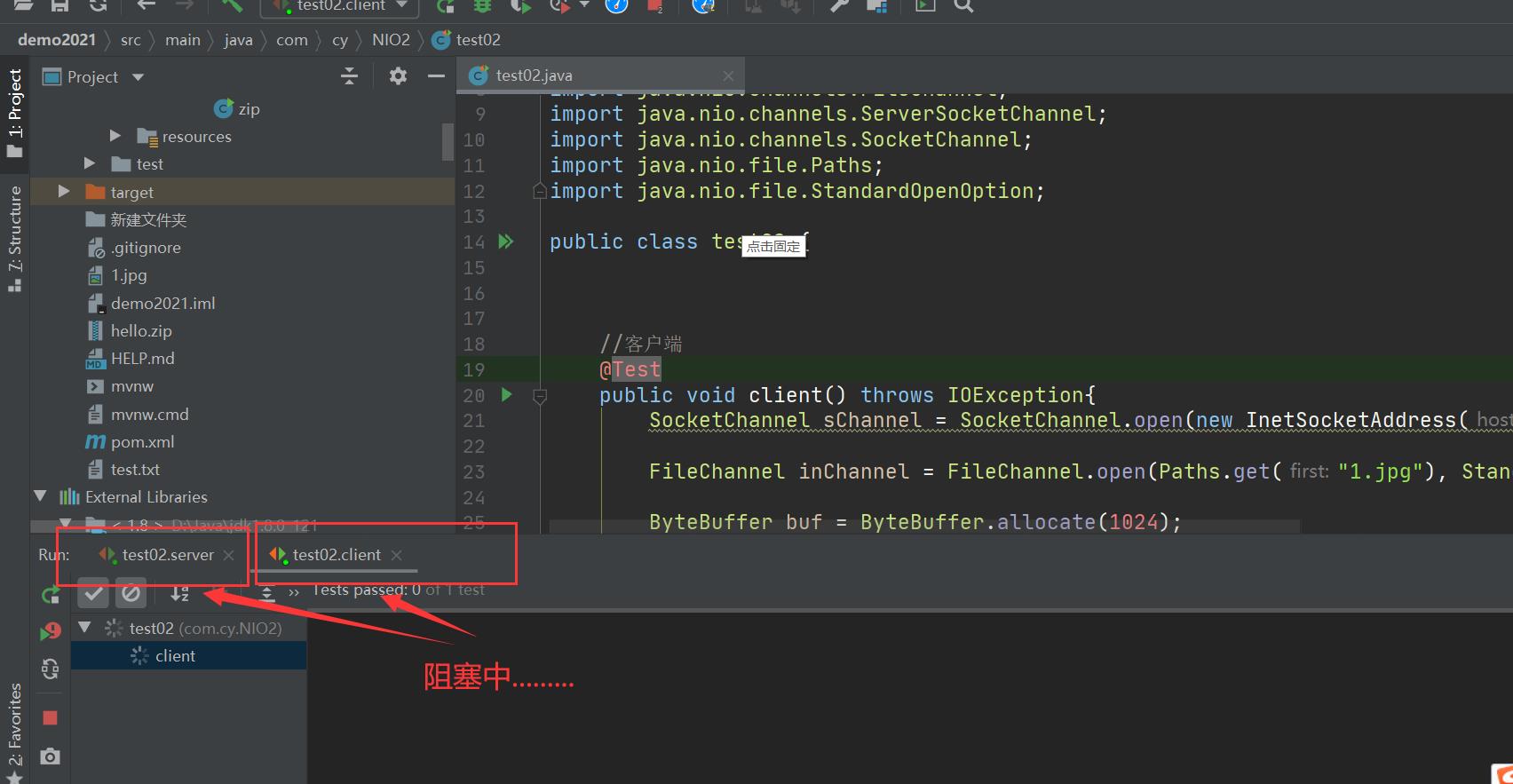
Task: Click the @Test annotation on line 19
Action: [x=630, y=369]
